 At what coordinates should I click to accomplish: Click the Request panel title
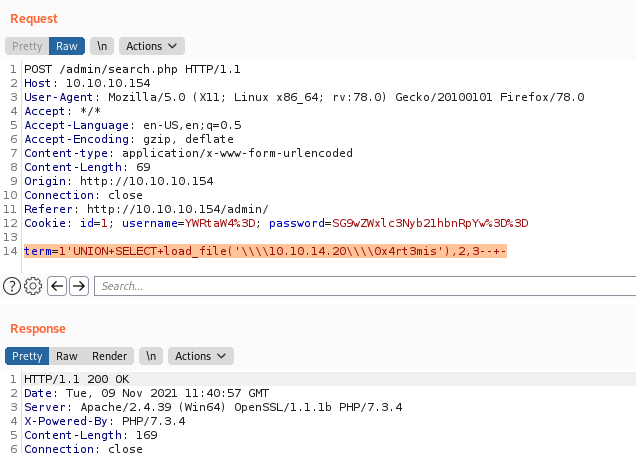coord(34,19)
